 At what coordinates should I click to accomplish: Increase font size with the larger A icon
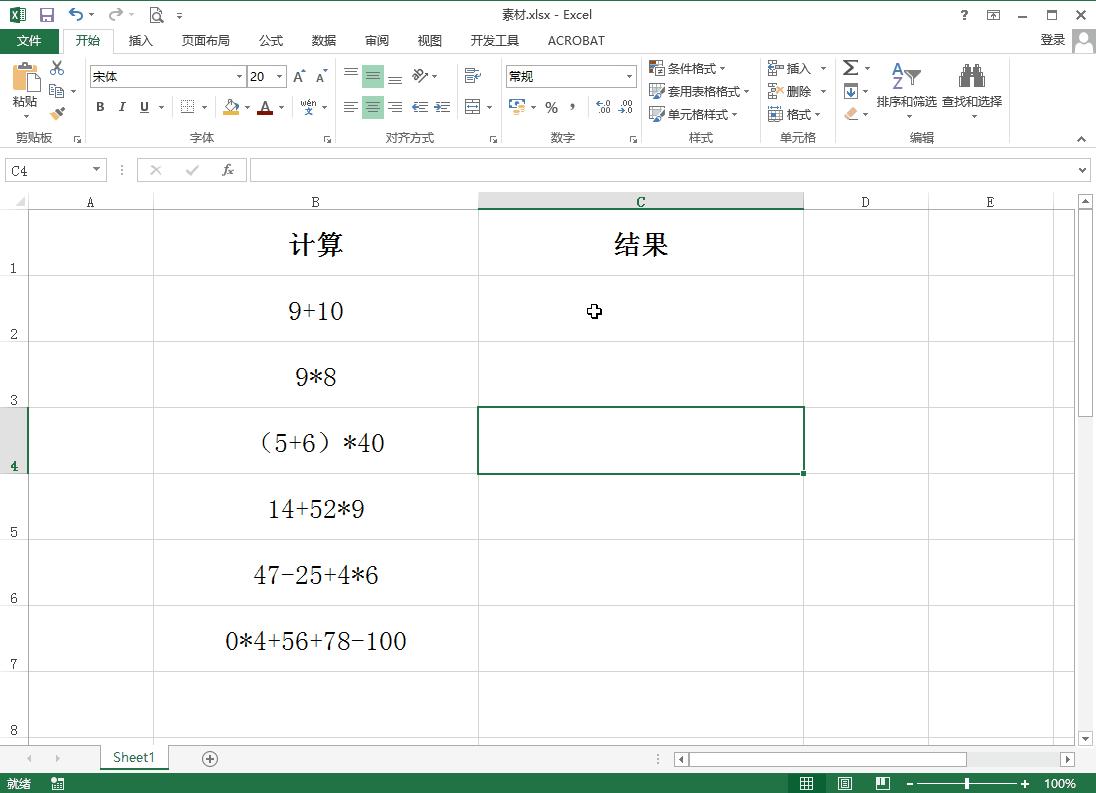pos(299,77)
